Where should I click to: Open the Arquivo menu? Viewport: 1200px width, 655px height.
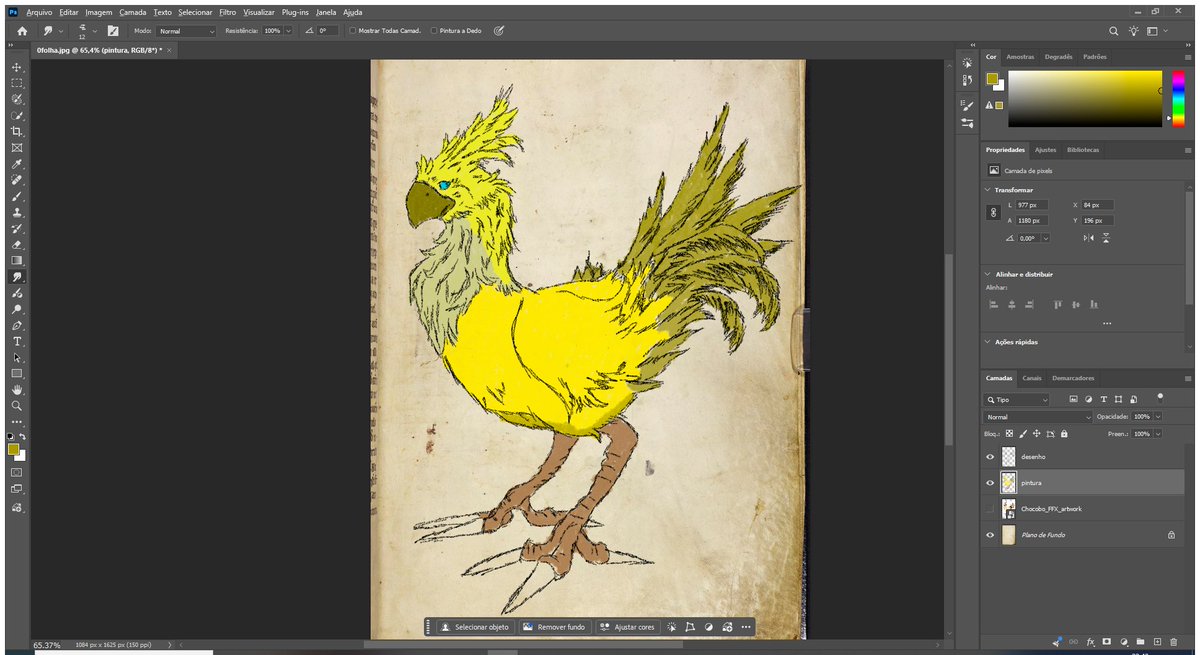coord(39,12)
